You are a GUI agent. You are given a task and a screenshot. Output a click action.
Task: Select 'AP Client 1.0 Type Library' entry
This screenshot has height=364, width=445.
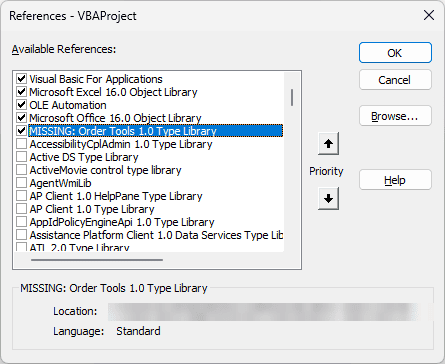pyautogui.click(x=92, y=209)
